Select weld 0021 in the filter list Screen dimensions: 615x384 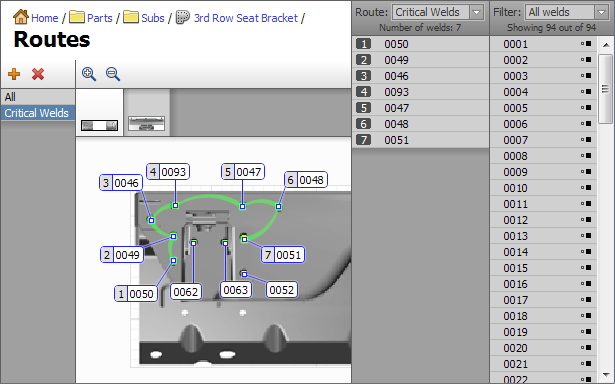tap(544, 364)
